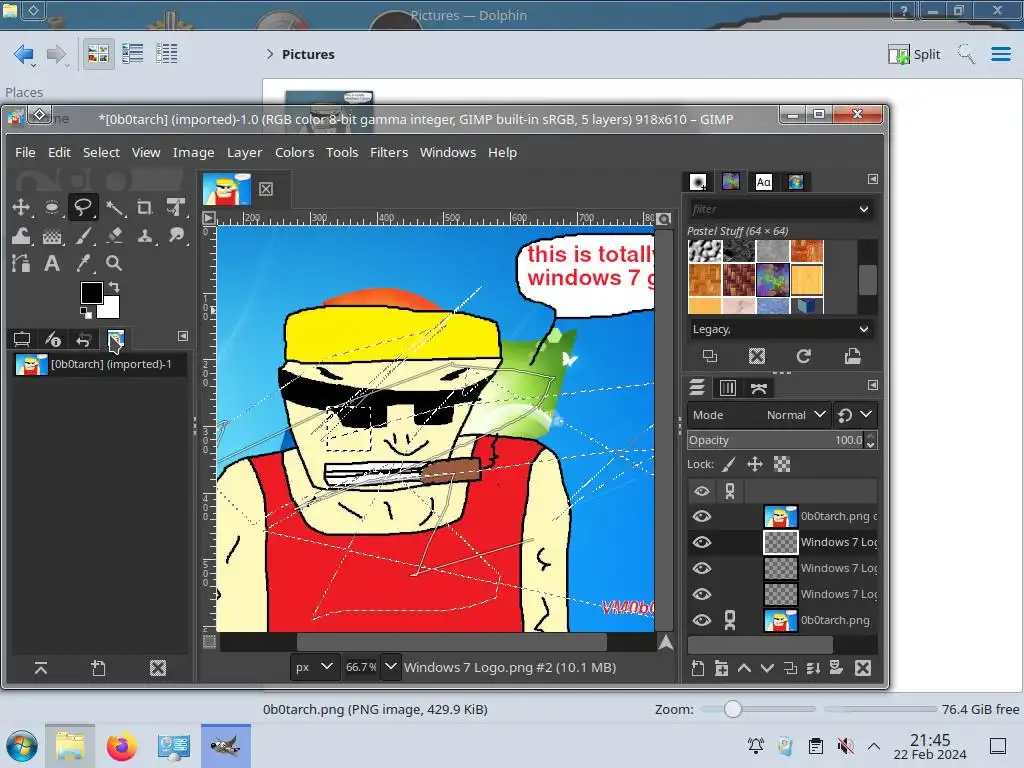Select the Free Select lasso tool
Screen dimensions: 1024x768
tap(83, 208)
